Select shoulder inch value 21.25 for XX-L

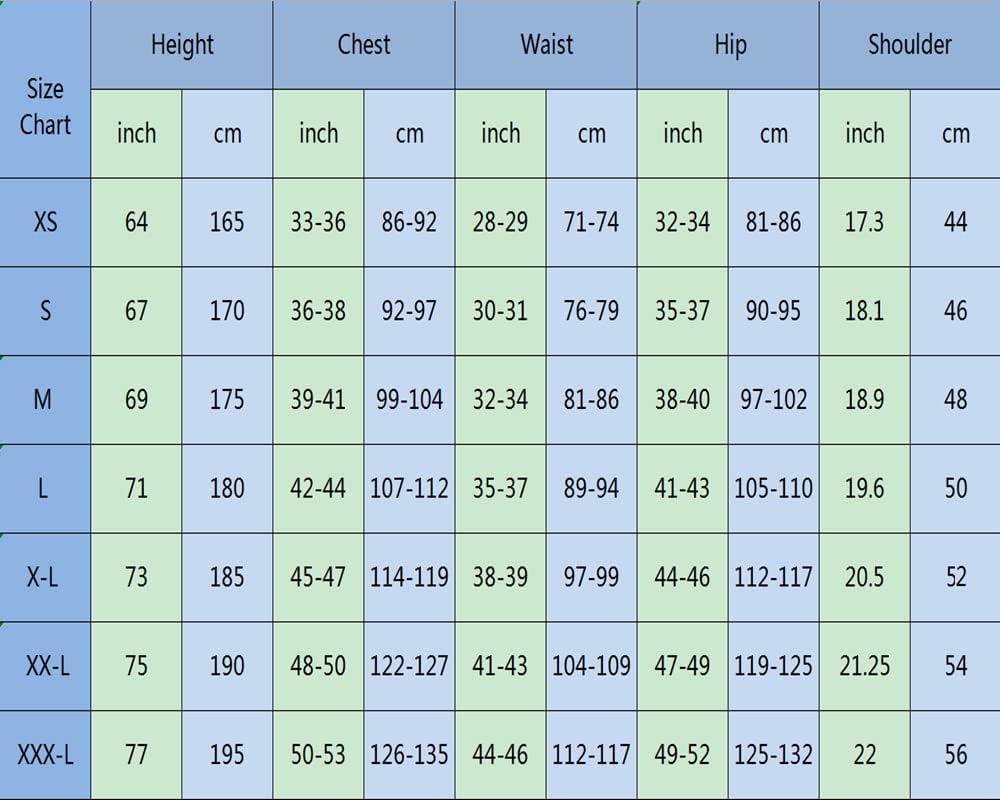(x=864, y=666)
